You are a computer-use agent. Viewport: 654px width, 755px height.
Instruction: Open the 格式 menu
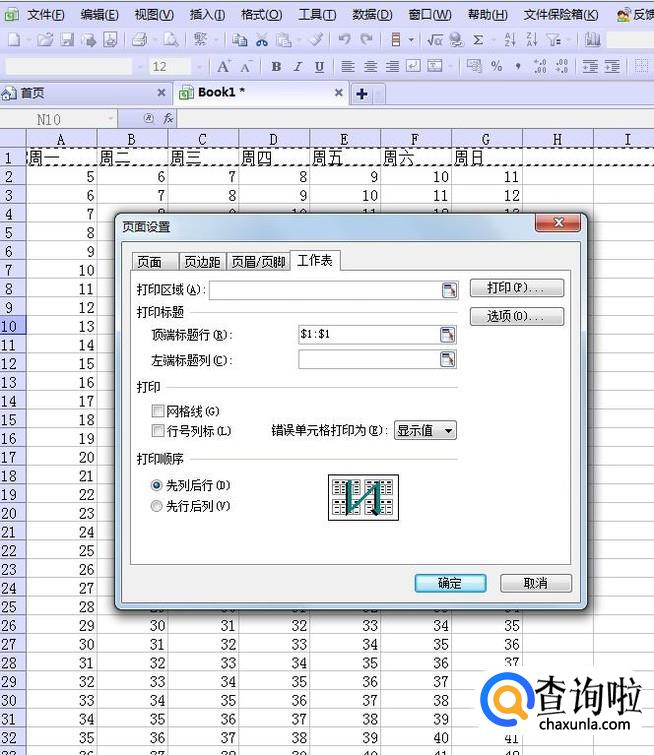pyautogui.click(x=262, y=15)
